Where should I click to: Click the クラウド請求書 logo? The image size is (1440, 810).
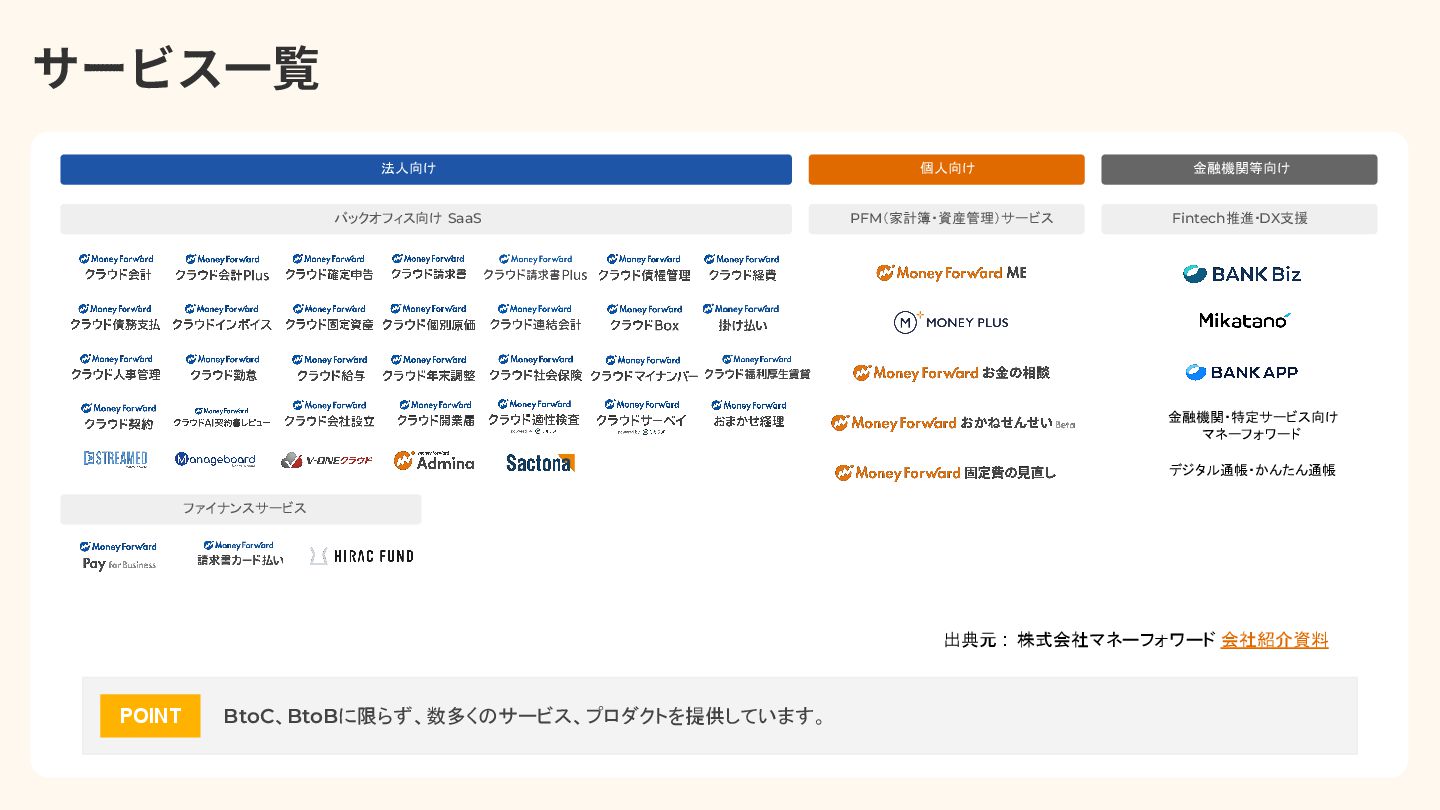[428, 266]
